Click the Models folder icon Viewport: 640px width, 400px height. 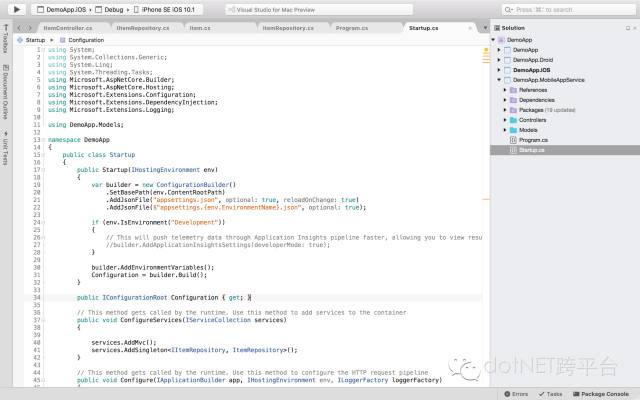click(513, 130)
